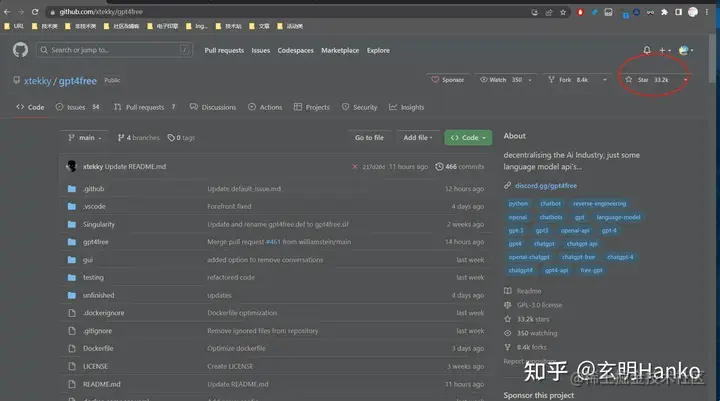
Task: Switch to the Discussions tab
Action: tap(213, 107)
